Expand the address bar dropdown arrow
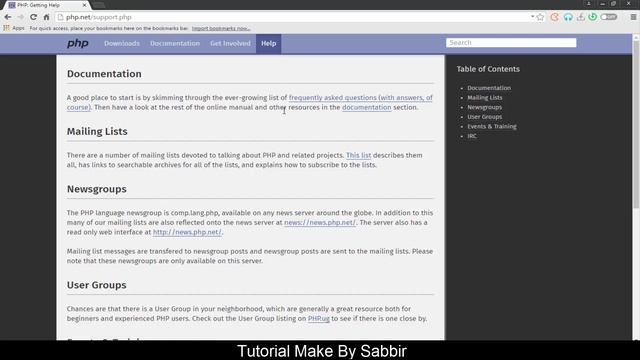The height and width of the screenshot is (360, 640). 532,17
